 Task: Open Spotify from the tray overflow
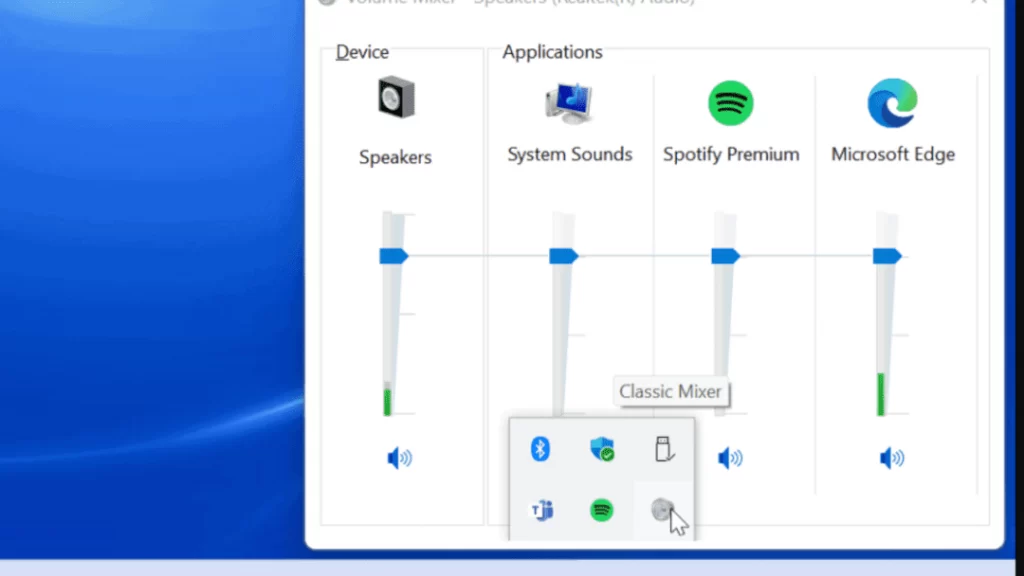click(601, 510)
